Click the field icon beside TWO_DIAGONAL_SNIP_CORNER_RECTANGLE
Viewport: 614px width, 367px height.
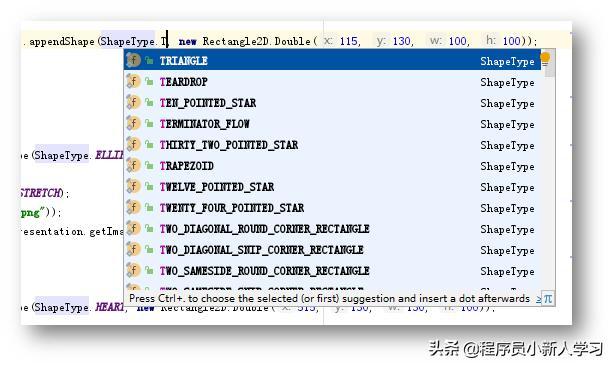[x=134, y=249]
